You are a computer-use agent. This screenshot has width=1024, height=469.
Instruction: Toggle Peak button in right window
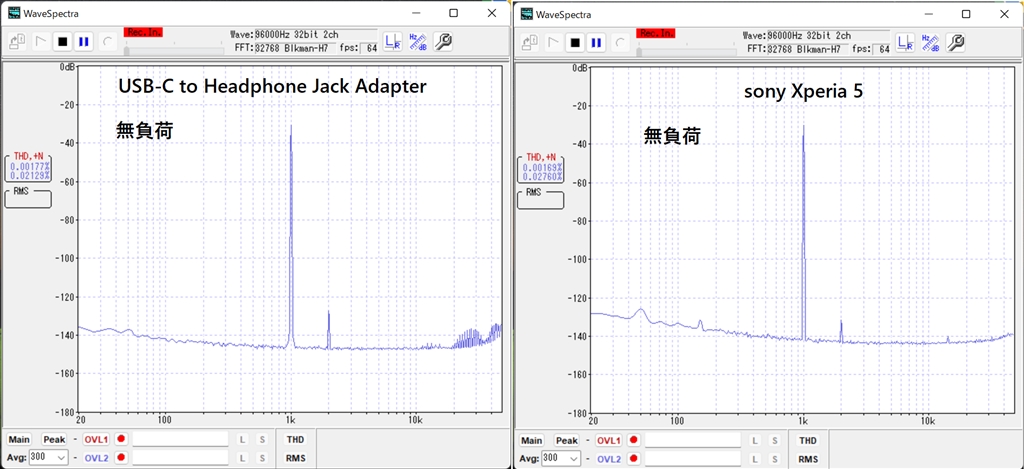[568, 440]
